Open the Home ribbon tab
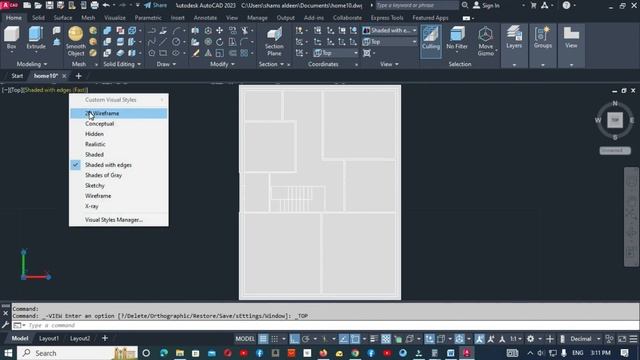640x360 pixels. coord(13,18)
